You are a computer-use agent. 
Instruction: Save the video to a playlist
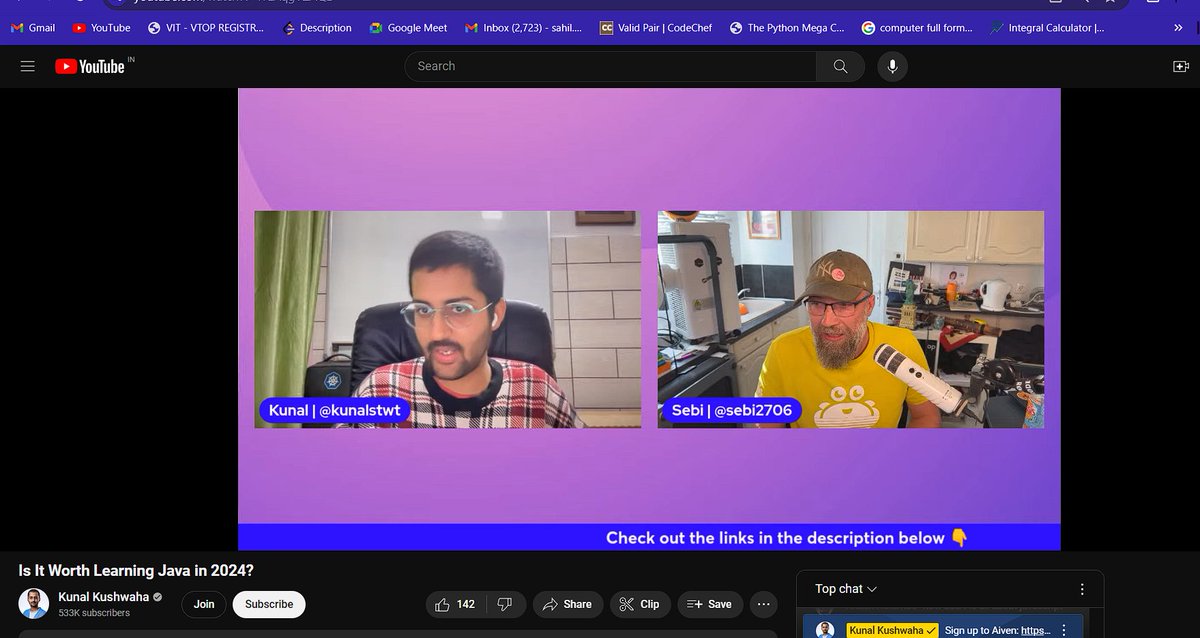tap(709, 604)
